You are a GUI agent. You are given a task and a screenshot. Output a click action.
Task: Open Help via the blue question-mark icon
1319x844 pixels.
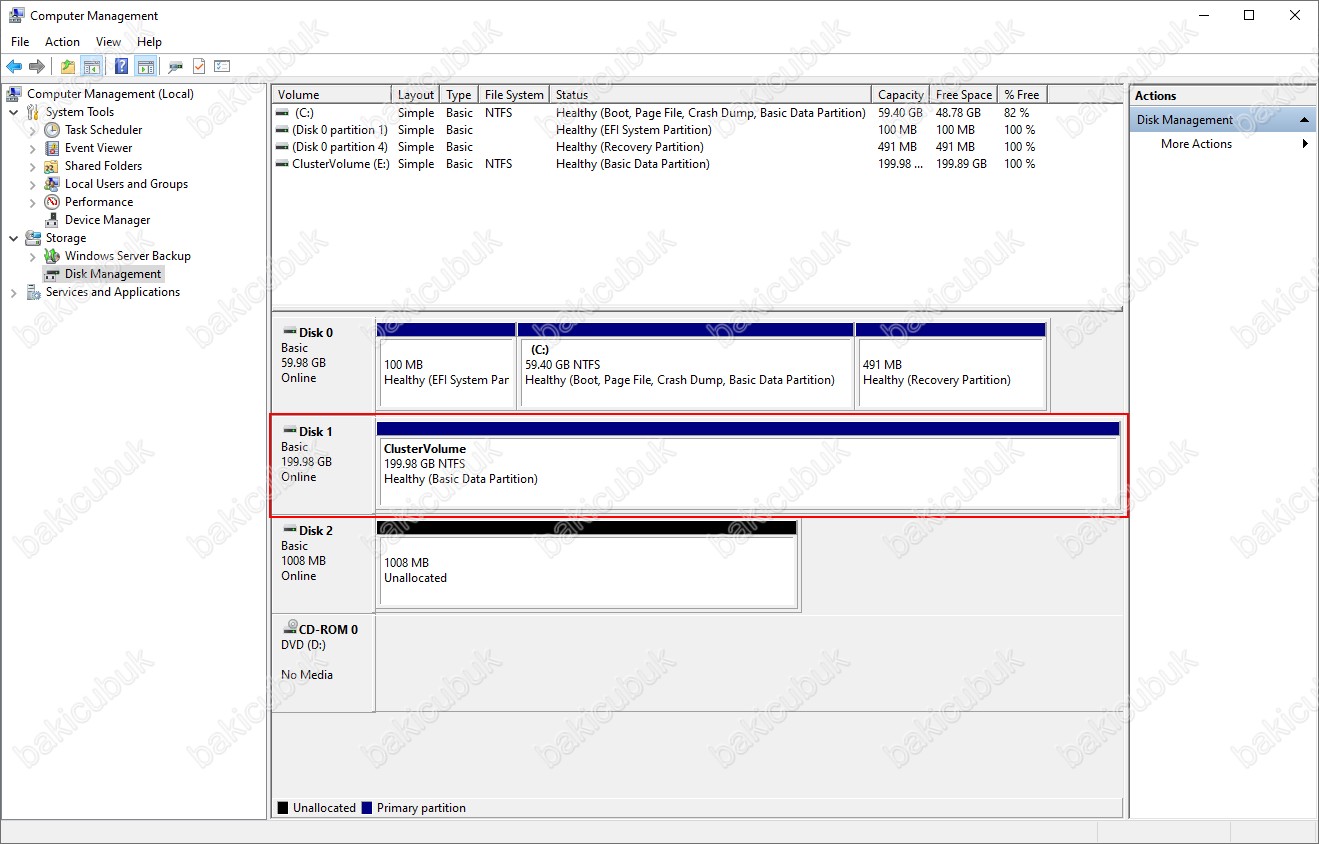tap(121, 67)
